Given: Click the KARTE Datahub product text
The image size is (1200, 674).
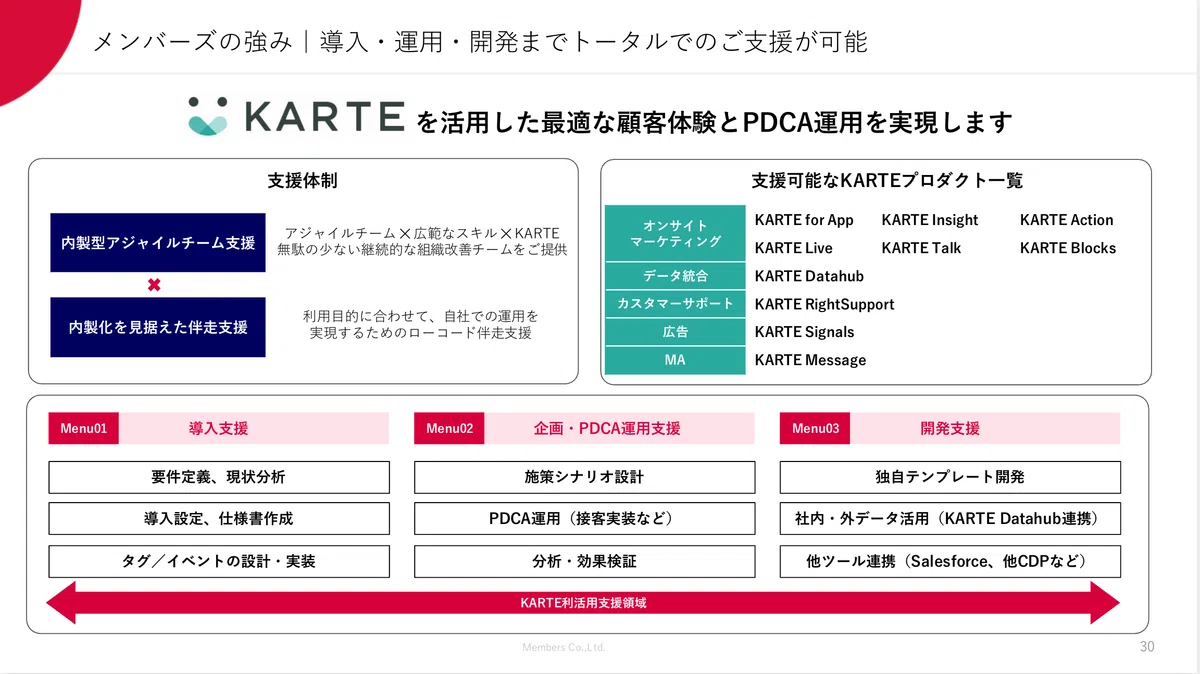Looking at the screenshot, I should tap(809, 276).
